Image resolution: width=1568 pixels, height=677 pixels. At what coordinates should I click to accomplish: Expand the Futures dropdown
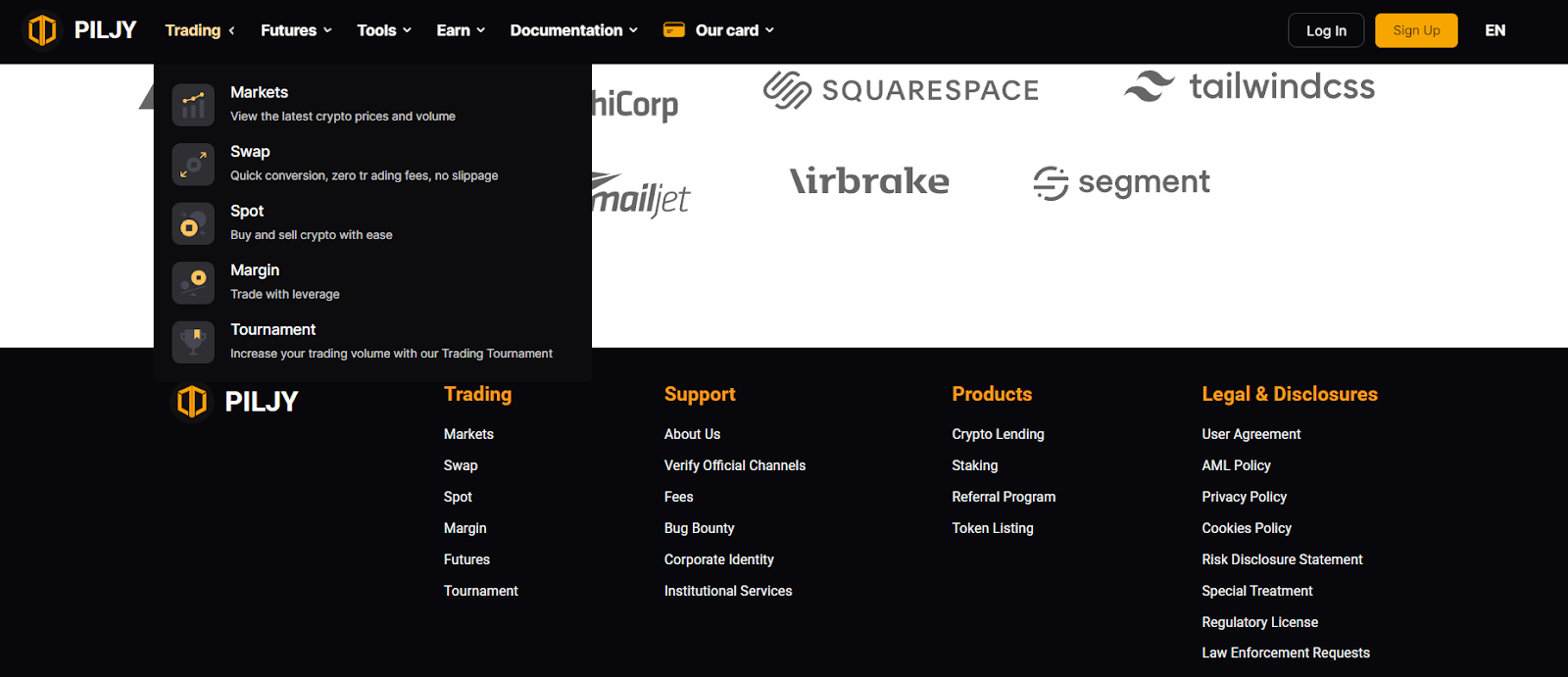point(296,30)
